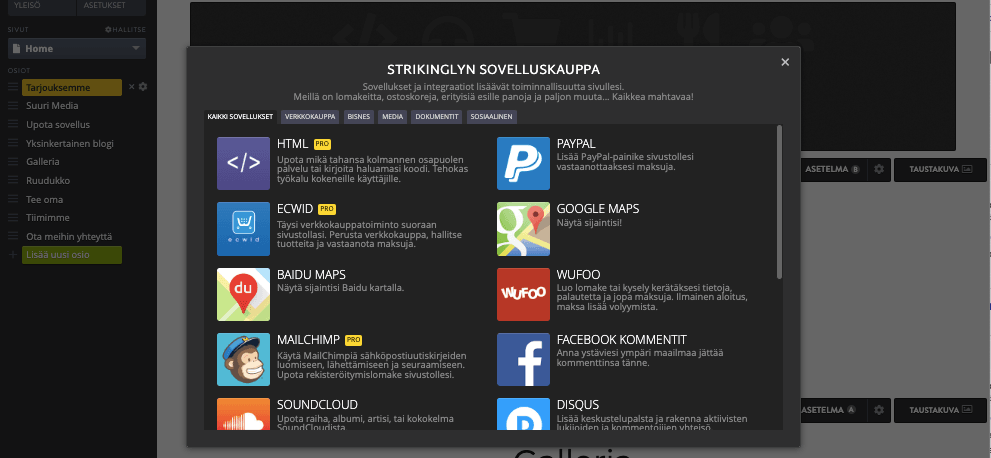This screenshot has height=458, width=991.
Task: Click the HTML app title
Action: pyautogui.click(x=293, y=143)
